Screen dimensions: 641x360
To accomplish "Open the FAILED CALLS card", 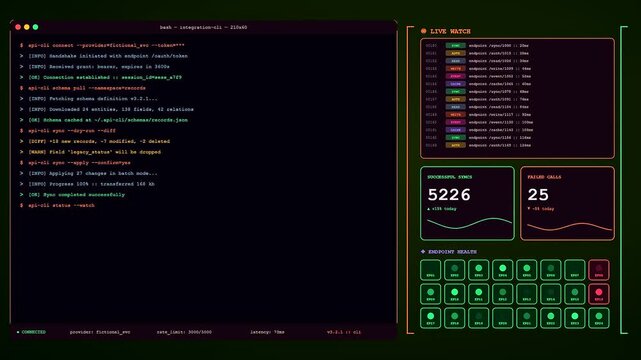I will (x=567, y=203).
